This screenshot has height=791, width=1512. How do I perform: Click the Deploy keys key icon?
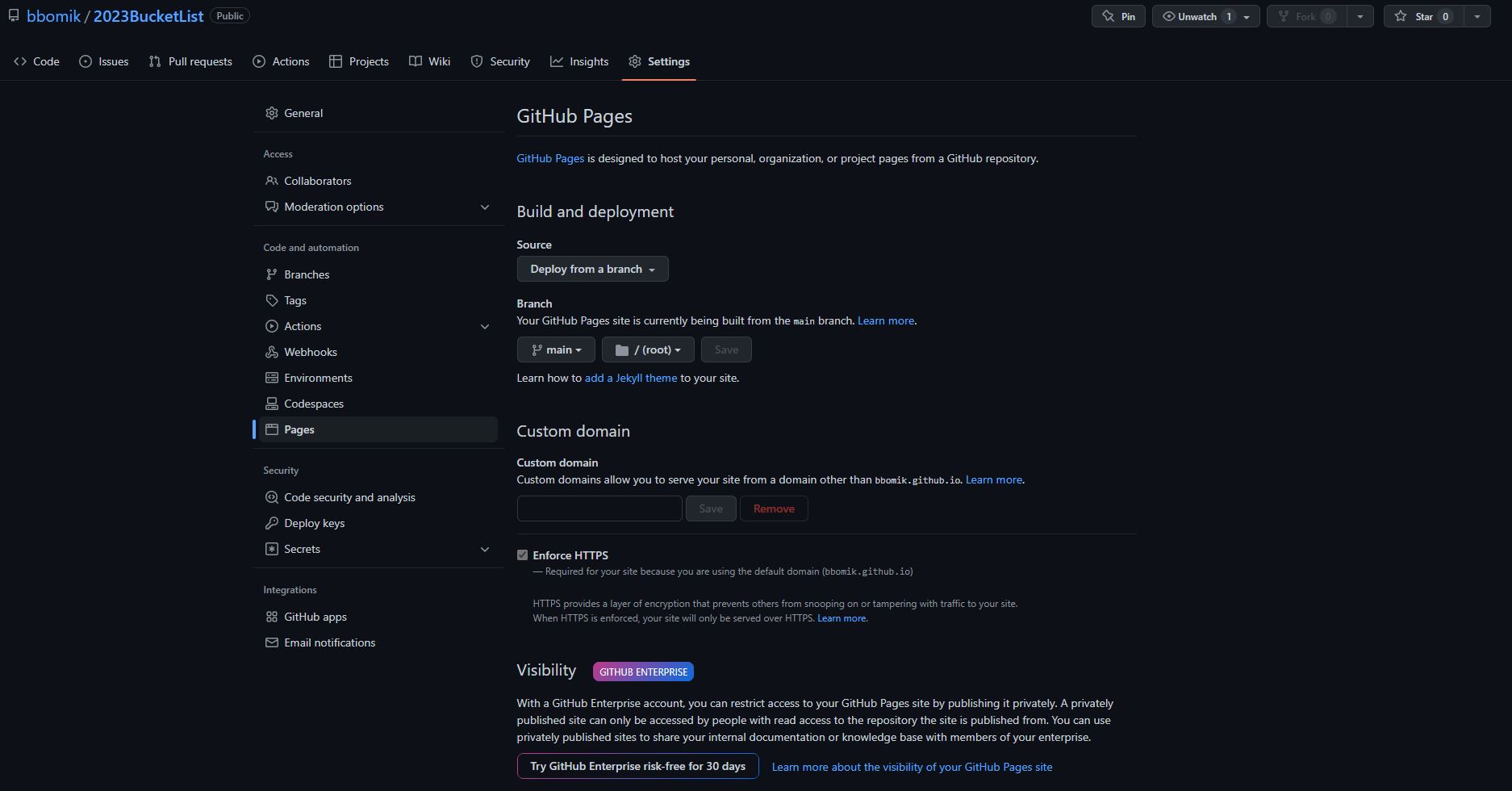(x=272, y=523)
